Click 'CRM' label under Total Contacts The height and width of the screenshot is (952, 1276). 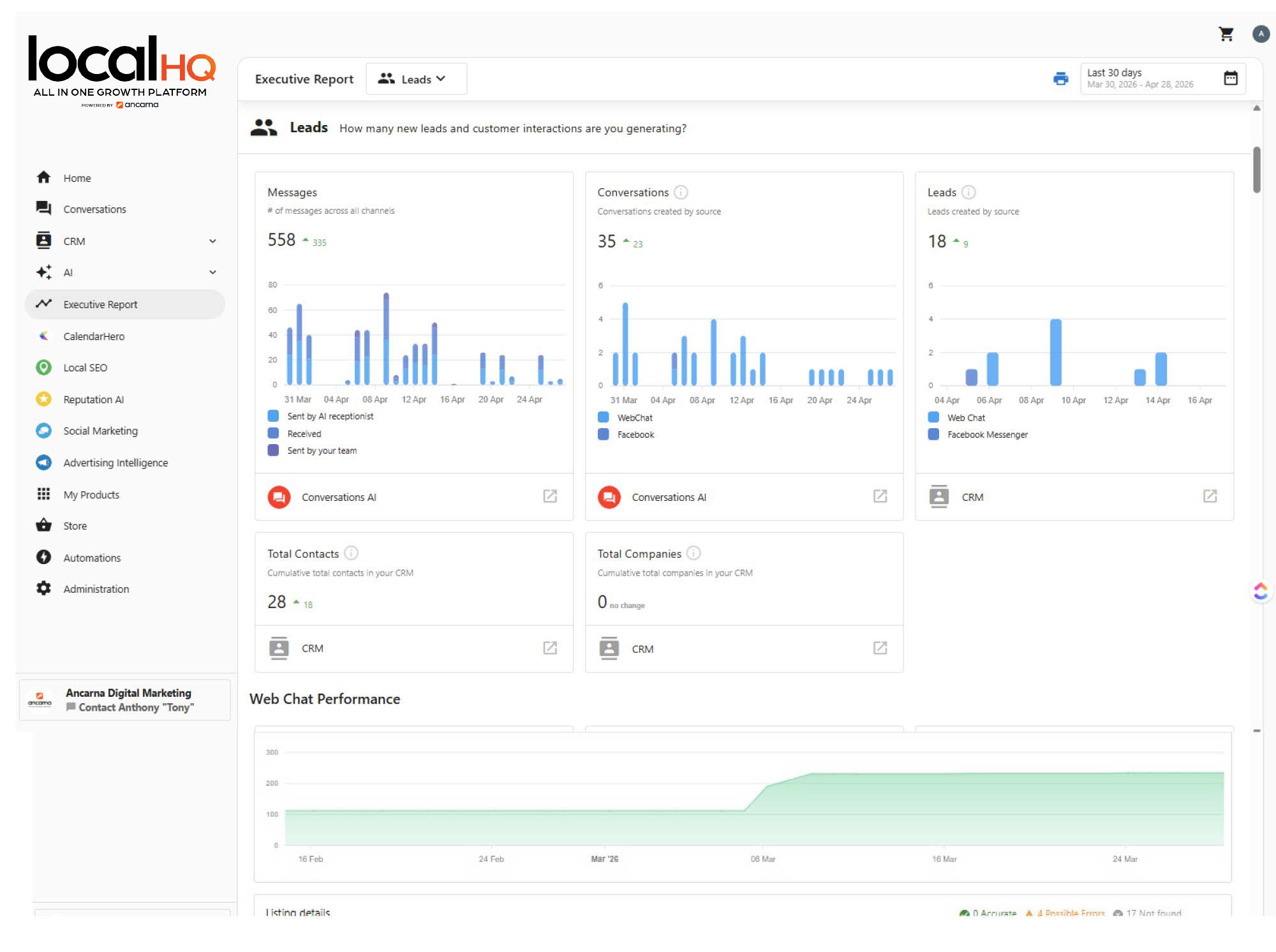click(312, 648)
